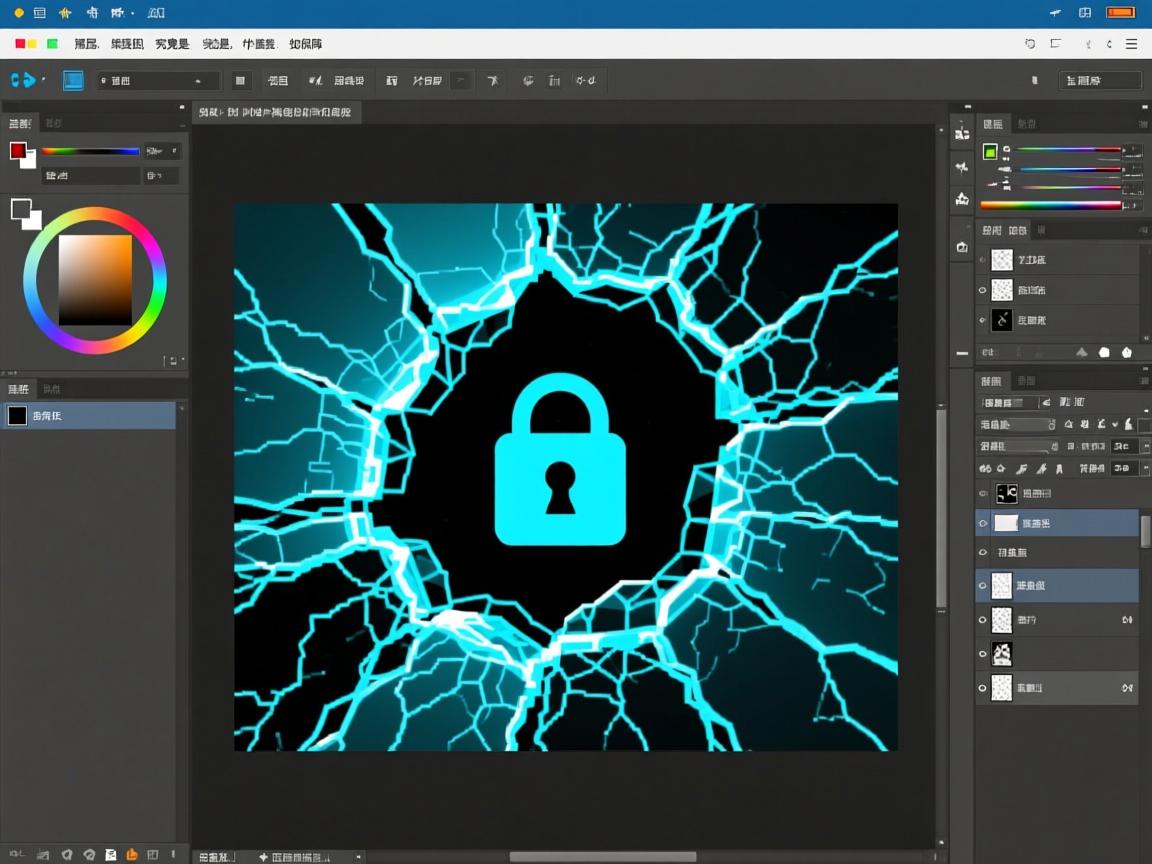The height and width of the screenshot is (864, 1152).
Task: Click the orange battery icon in the top bar
Action: (1121, 13)
